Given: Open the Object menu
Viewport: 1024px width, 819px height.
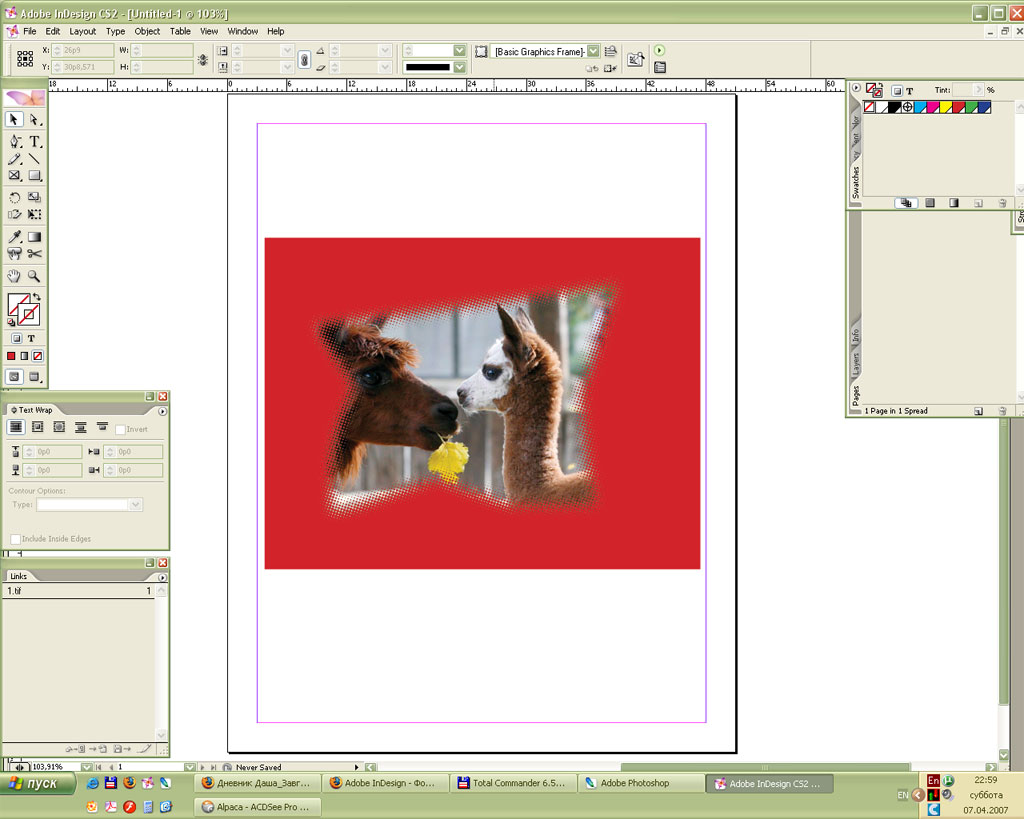Looking at the screenshot, I should 147,31.
